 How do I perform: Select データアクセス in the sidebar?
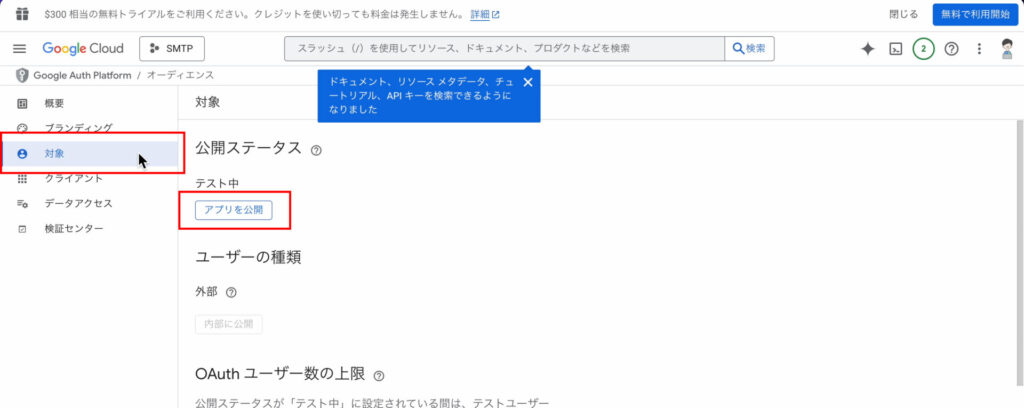pos(89,203)
